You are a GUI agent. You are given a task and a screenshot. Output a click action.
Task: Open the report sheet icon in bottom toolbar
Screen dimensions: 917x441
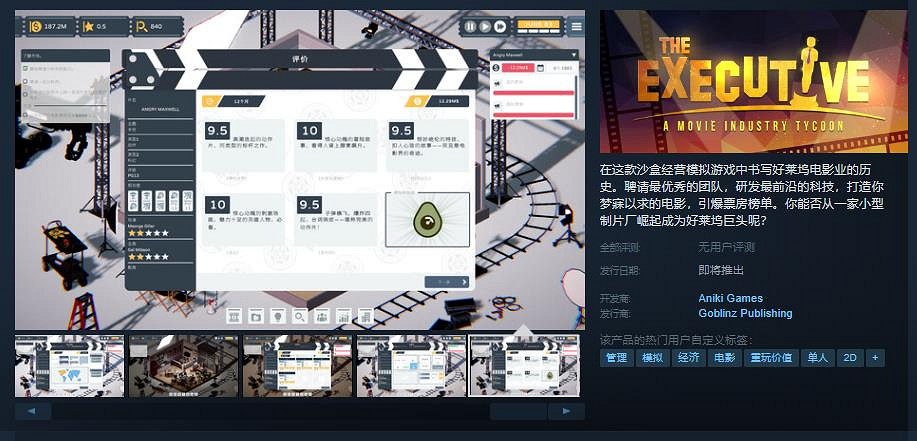click(x=366, y=316)
